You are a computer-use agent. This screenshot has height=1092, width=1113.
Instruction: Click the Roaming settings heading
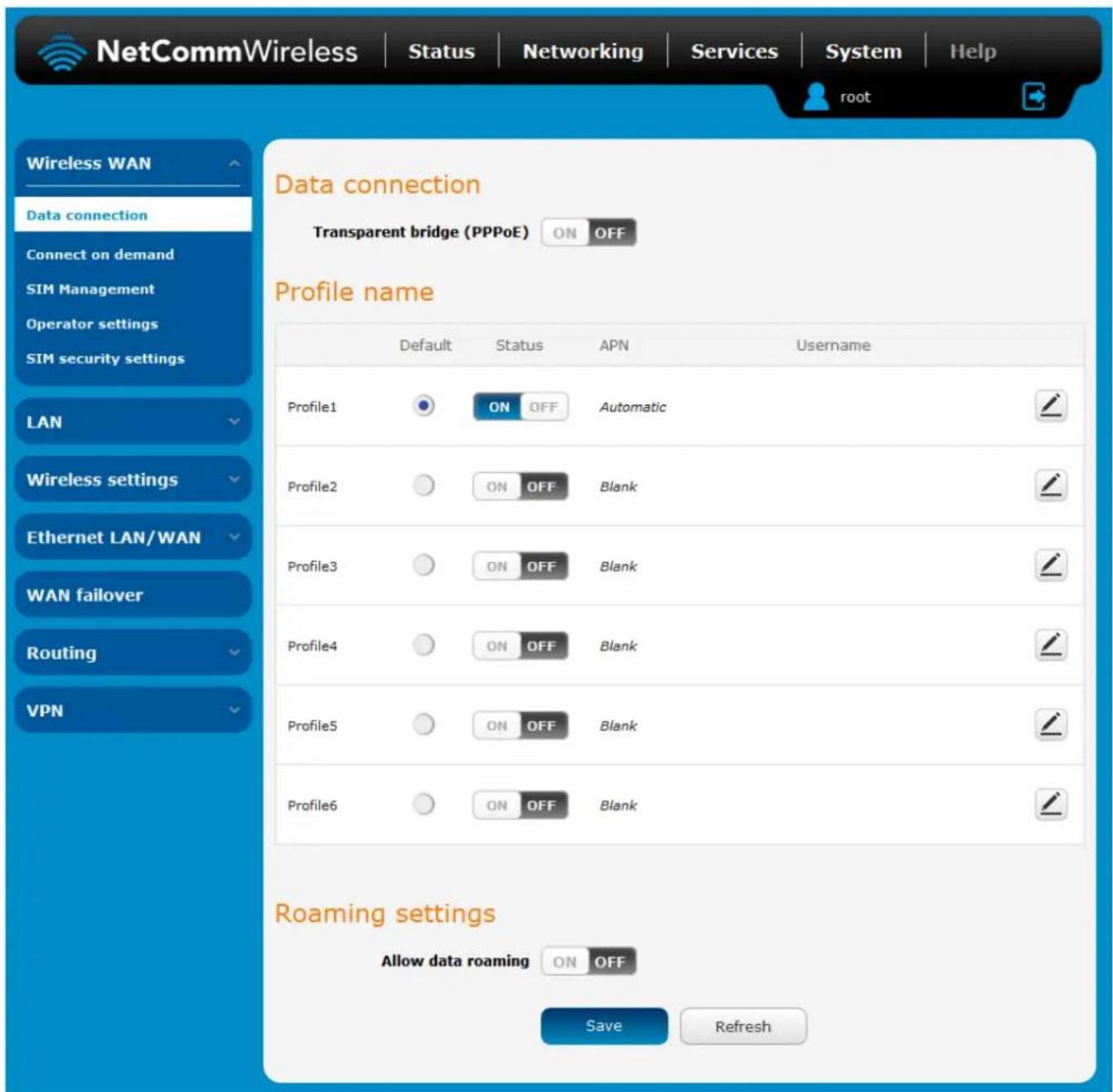(385, 913)
